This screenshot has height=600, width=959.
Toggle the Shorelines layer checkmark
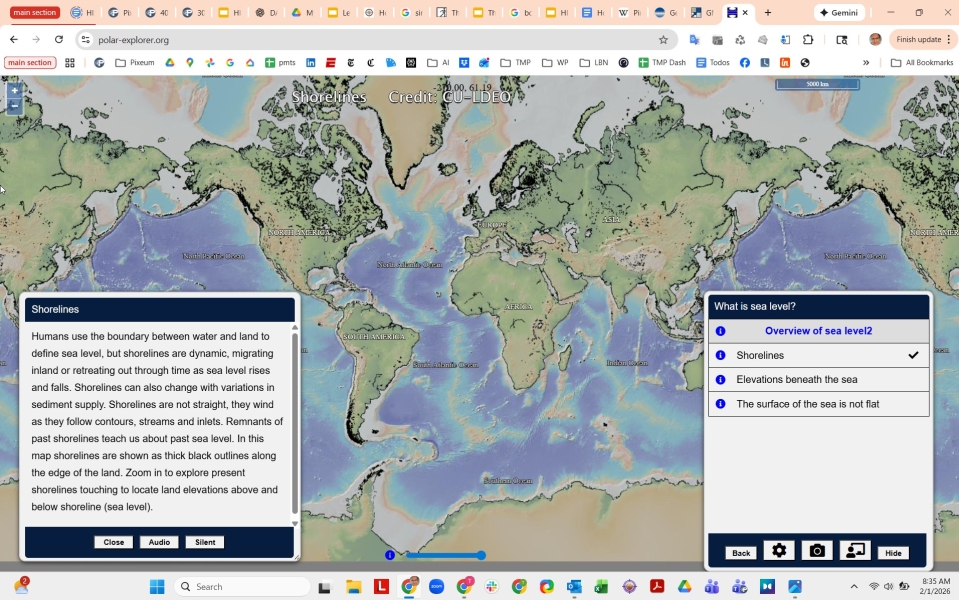tap(913, 355)
